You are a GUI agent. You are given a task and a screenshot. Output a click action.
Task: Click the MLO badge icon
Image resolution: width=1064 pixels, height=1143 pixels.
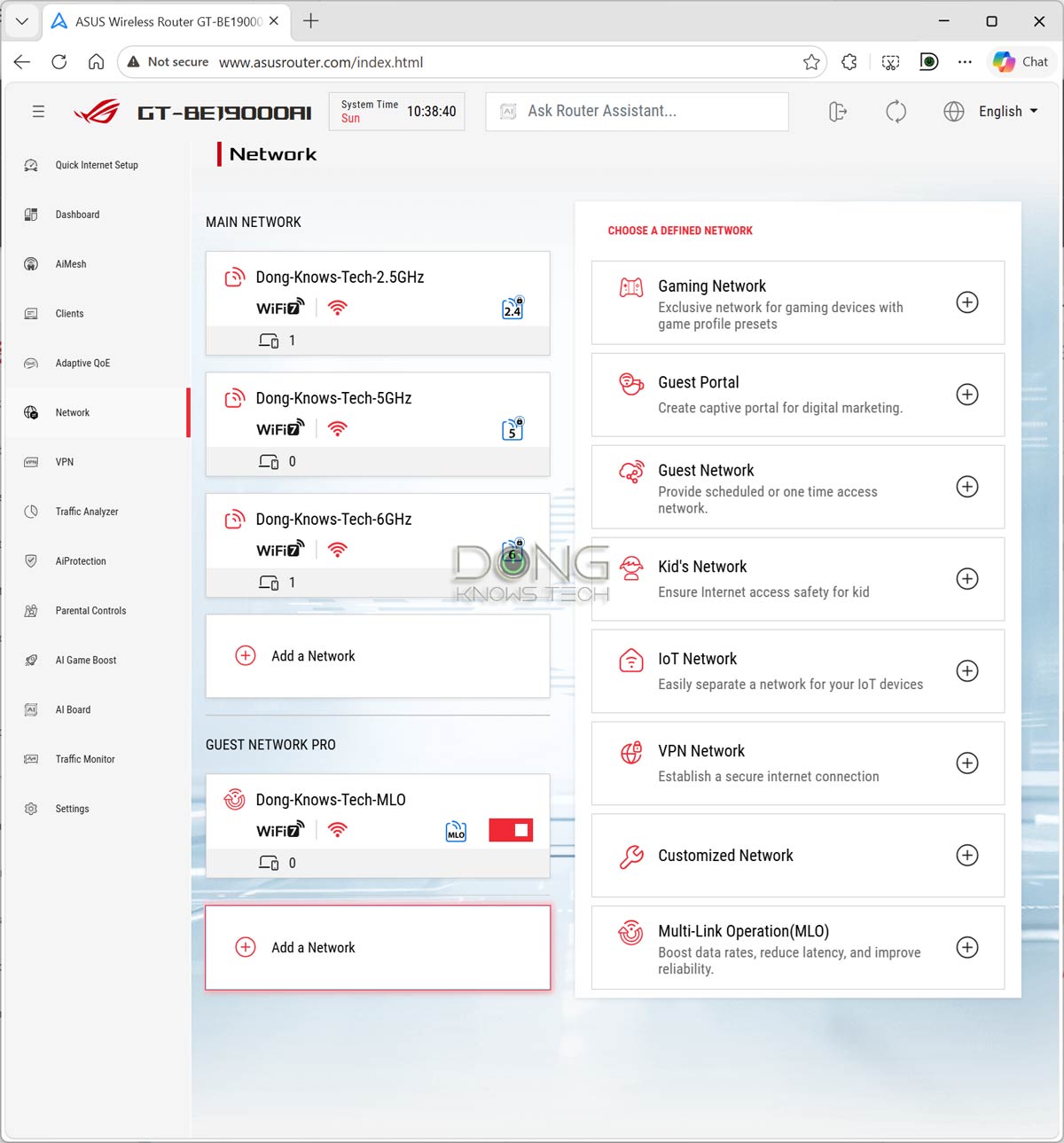coord(456,831)
